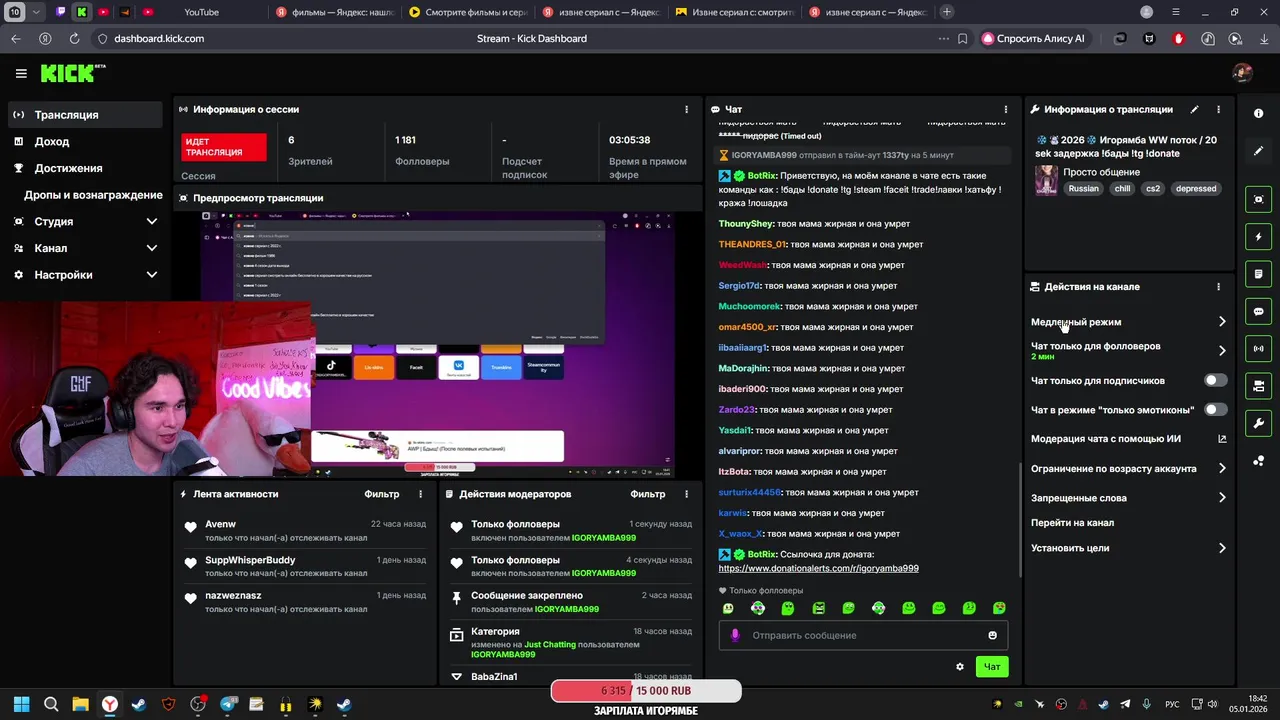The height and width of the screenshot is (720, 1280).
Task: Select the lightning bolt widget icon in right rail
Action: point(1258,237)
